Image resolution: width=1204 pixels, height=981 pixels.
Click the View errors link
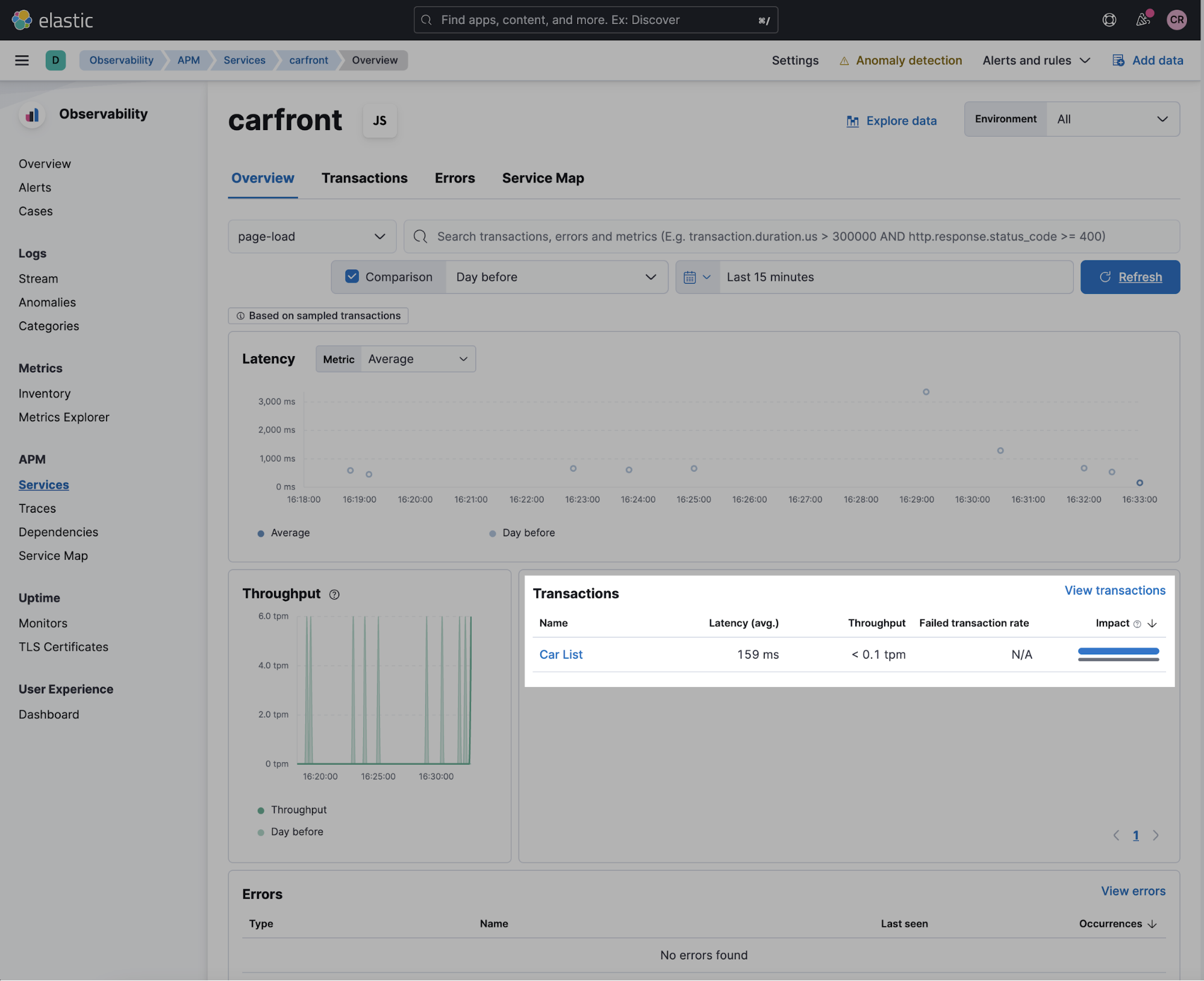1133,890
